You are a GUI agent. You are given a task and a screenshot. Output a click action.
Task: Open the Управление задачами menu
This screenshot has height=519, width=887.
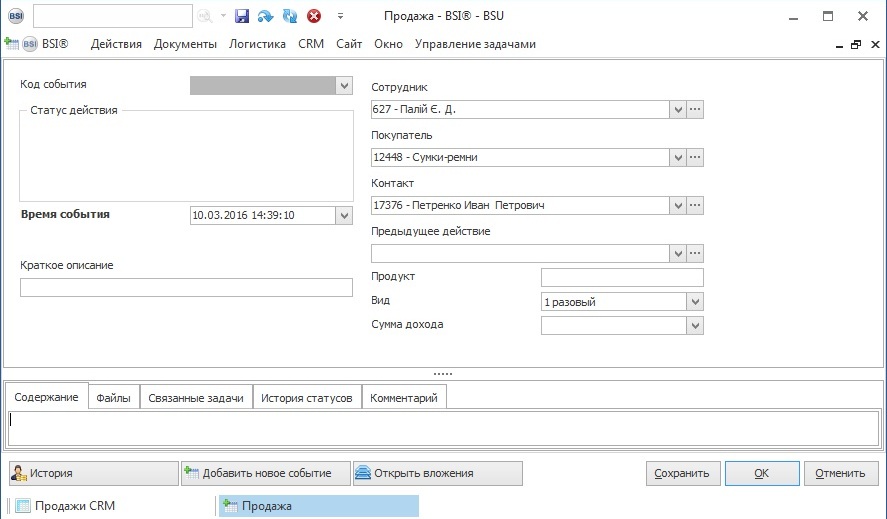tap(475, 44)
